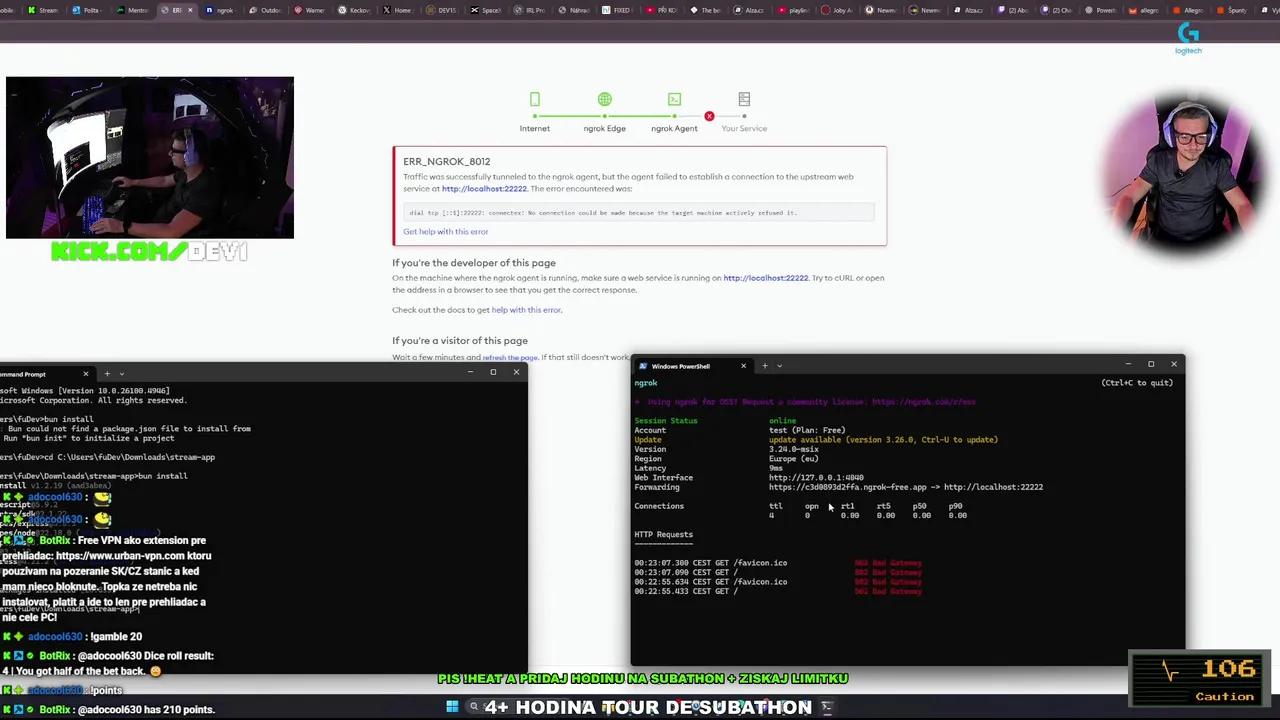Click the terminal icon on the taskbar
Viewport: 1280px width, 720px height.
(826, 707)
